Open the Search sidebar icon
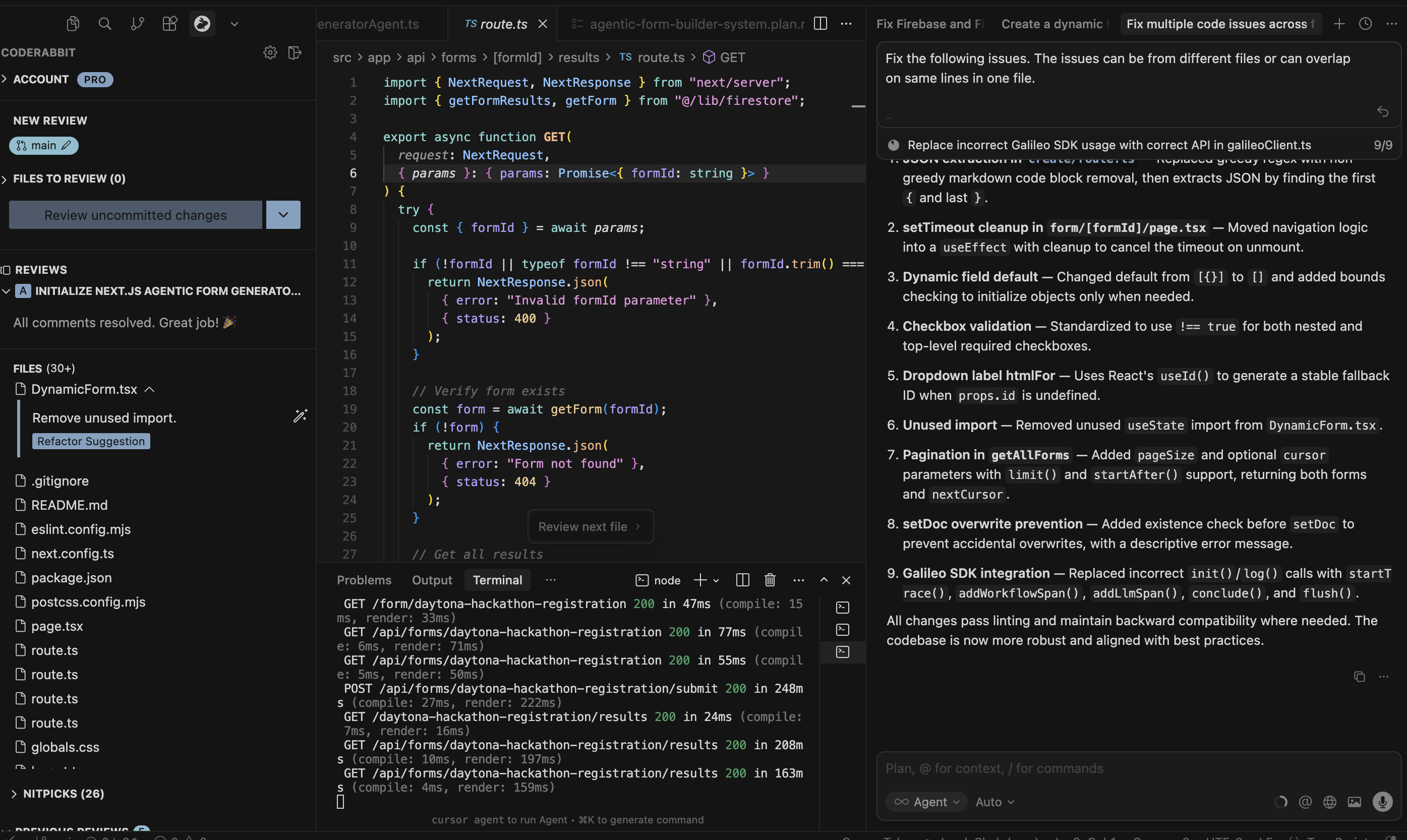The width and height of the screenshot is (1407, 840). pos(105,24)
